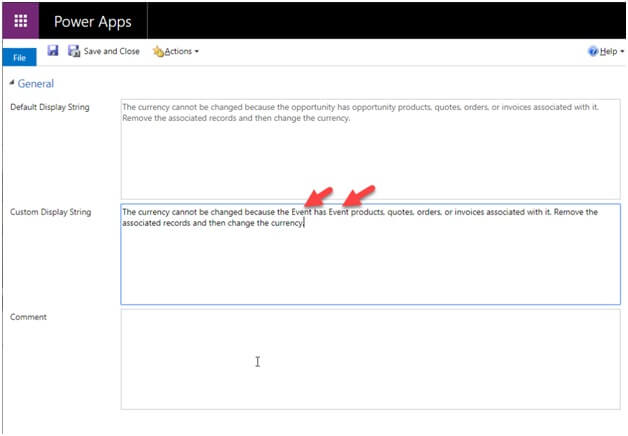Image resolution: width=628 pixels, height=436 pixels.
Task: Click the Default Display String field label
Action: click(50, 106)
